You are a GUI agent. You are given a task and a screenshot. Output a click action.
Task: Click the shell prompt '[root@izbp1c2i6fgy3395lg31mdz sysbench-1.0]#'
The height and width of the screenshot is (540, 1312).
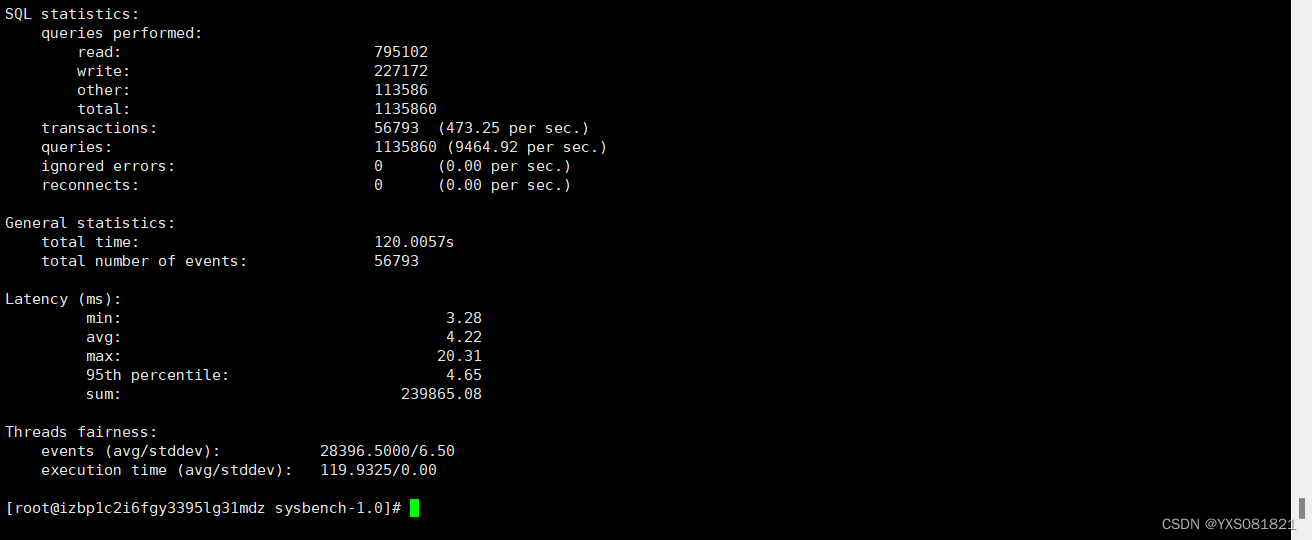tap(203, 508)
